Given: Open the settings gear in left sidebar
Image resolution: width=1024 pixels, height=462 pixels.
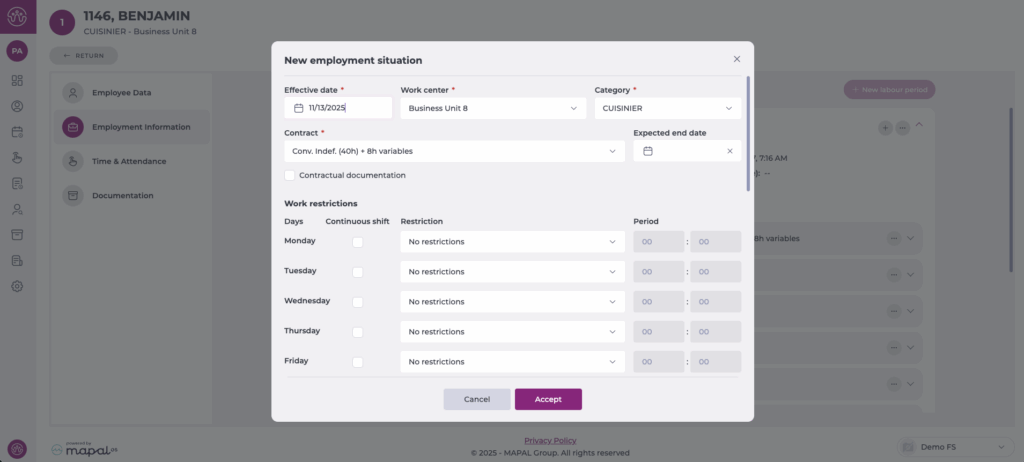Looking at the screenshot, I should pyautogui.click(x=17, y=286).
